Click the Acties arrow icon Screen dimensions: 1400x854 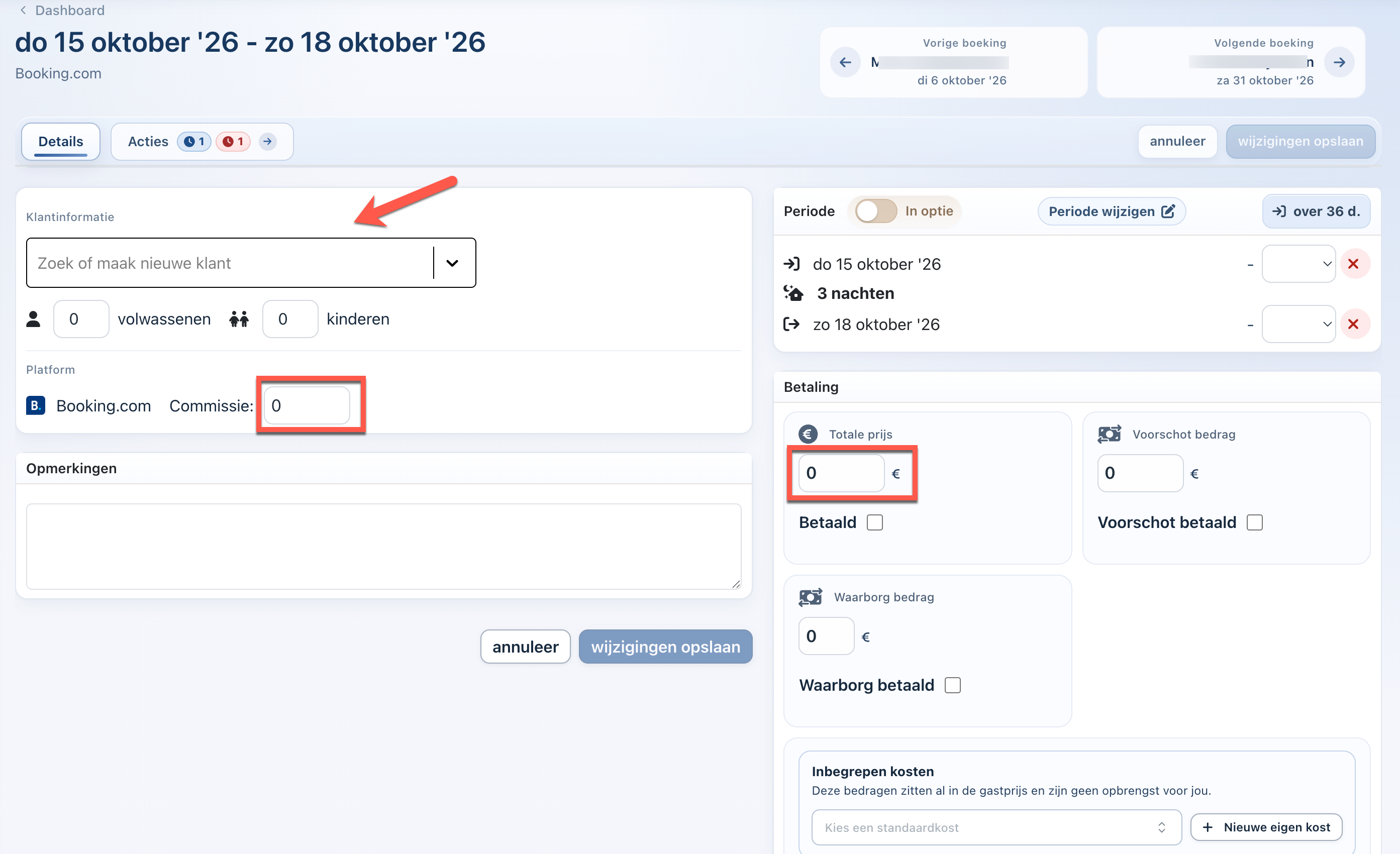268,141
